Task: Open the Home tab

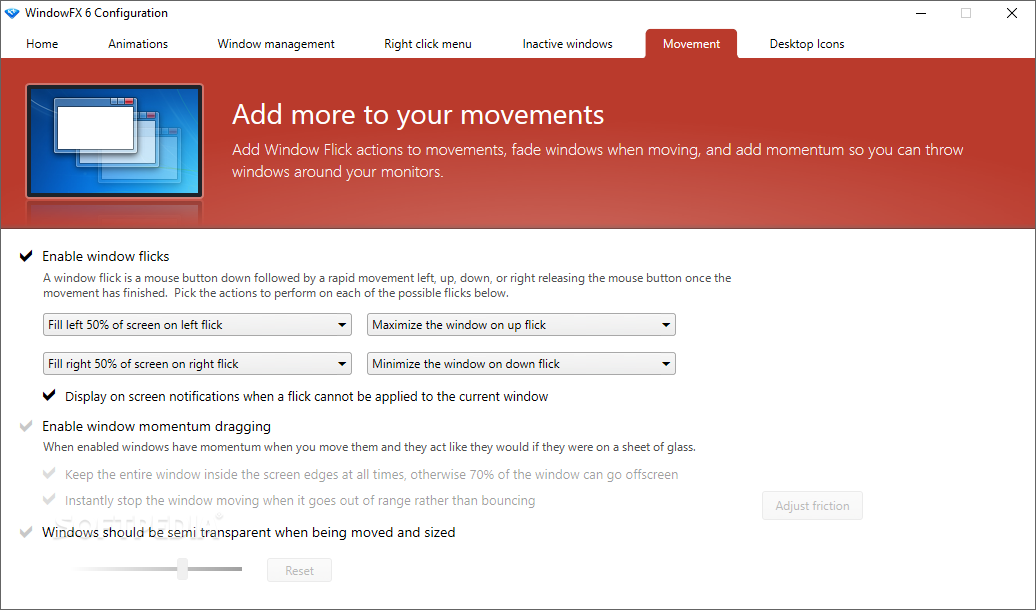Action: [42, 44]
